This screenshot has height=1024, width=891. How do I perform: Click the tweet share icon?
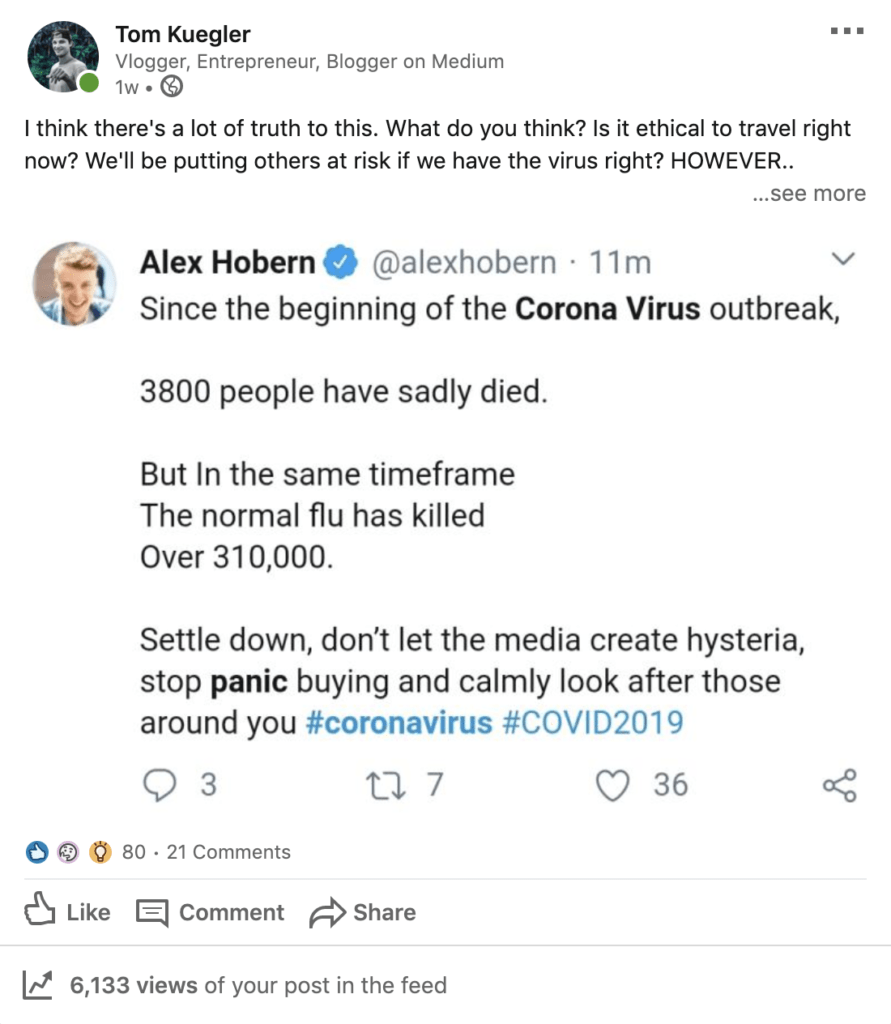click(840, 785)
